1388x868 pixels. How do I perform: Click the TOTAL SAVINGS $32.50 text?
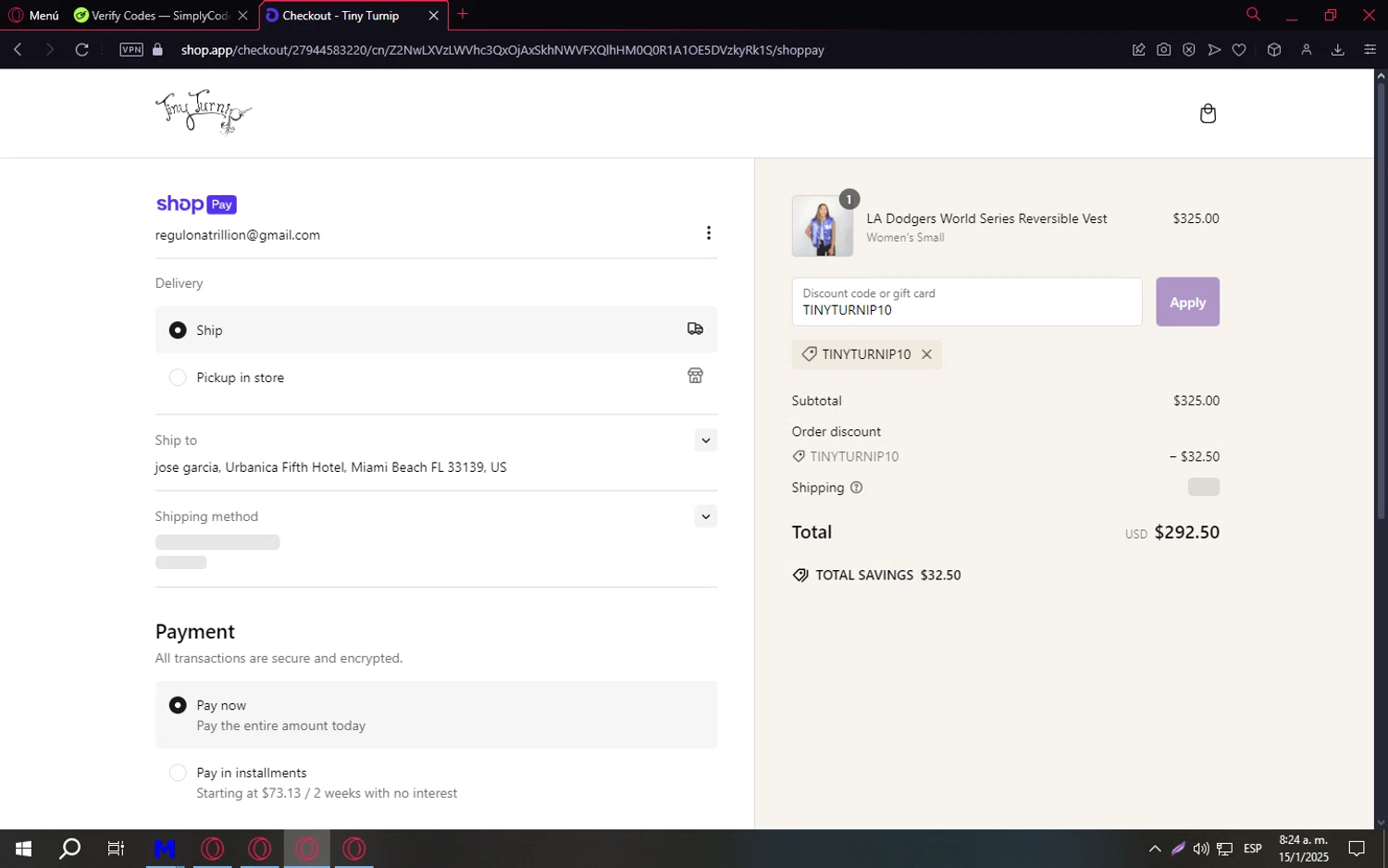[x=888, y=575]
